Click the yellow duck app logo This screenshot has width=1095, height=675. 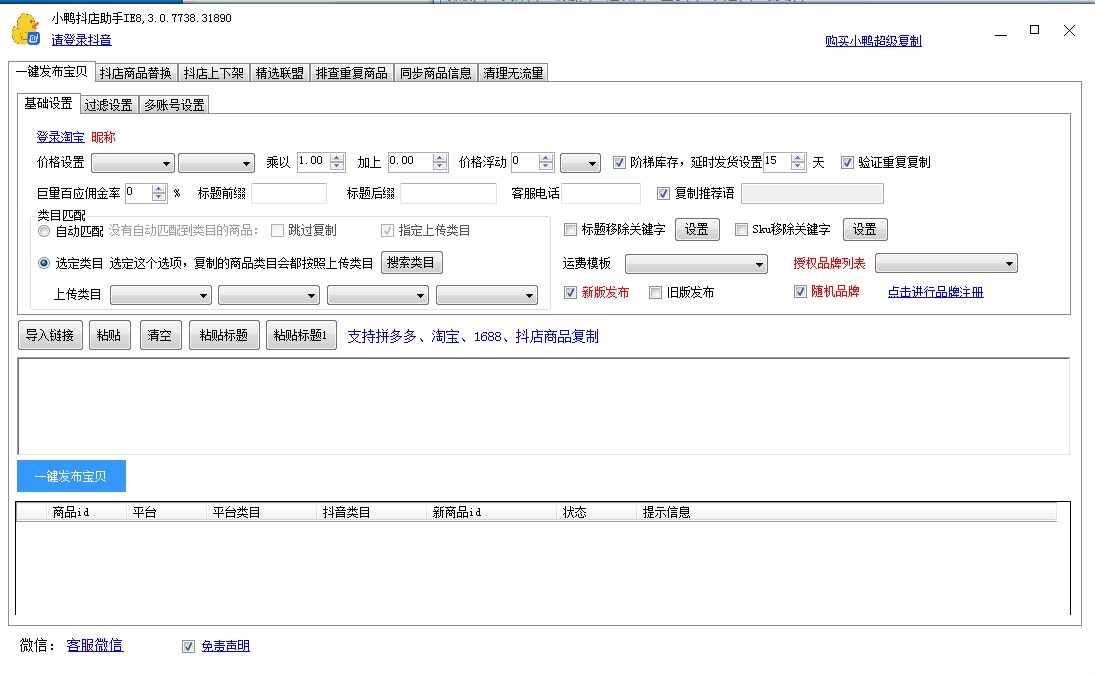(25, 30)
